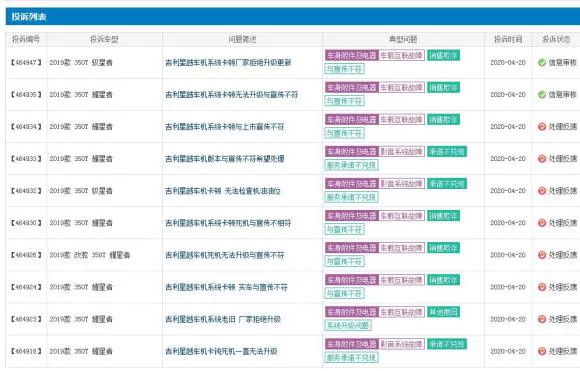Image resolution: width=580 pixels, height=371 pixels.
Task: Open complaint 吉利星越车机系统卡顿与上市宣传不符
Action: click(225, 127)
